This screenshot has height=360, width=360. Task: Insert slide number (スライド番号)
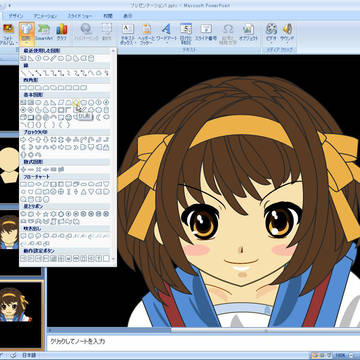point(206,33)
